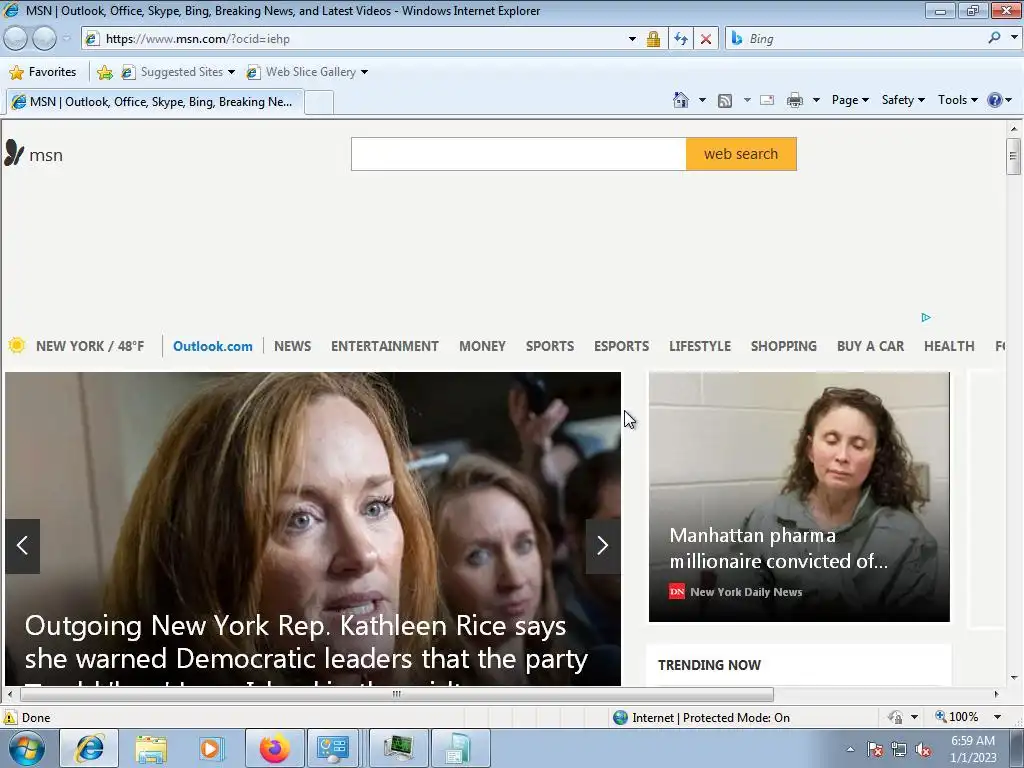Click the AdChoices triangle icon

(926, 317)
